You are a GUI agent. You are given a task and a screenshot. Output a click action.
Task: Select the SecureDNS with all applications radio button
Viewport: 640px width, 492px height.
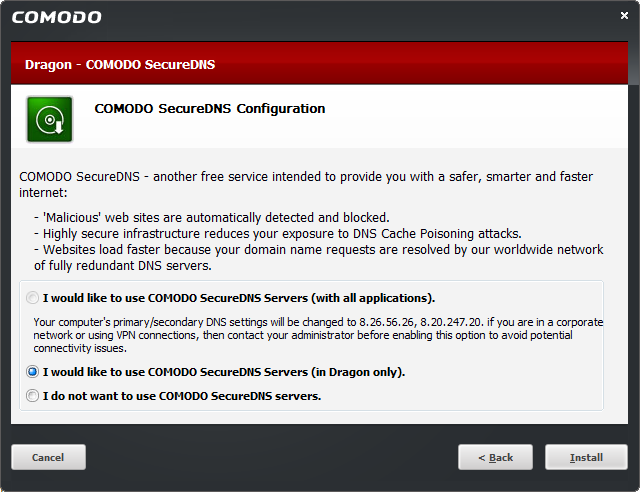click(35, 298)
